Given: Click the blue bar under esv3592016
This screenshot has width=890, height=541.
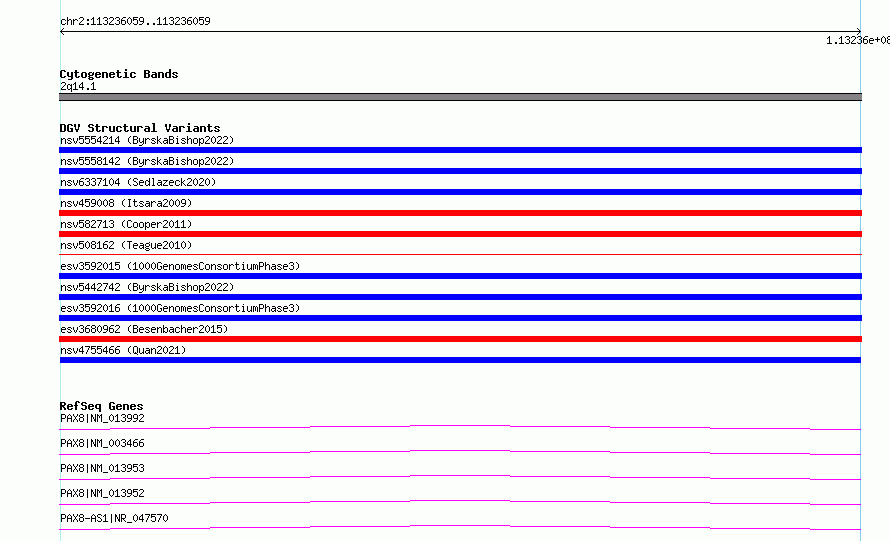Looking at the screenshot, I should 460,318.
